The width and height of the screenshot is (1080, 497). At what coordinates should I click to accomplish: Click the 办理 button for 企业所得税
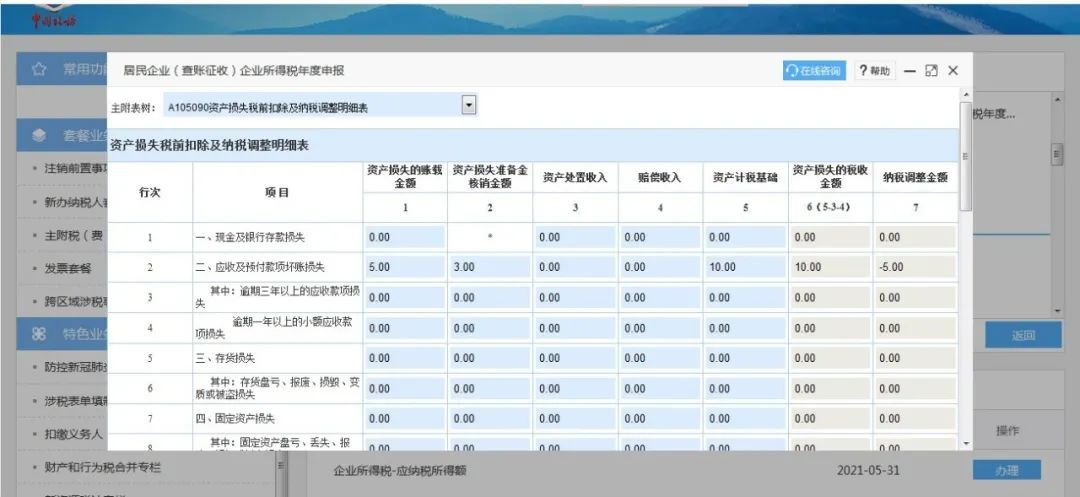(1006, 471)
